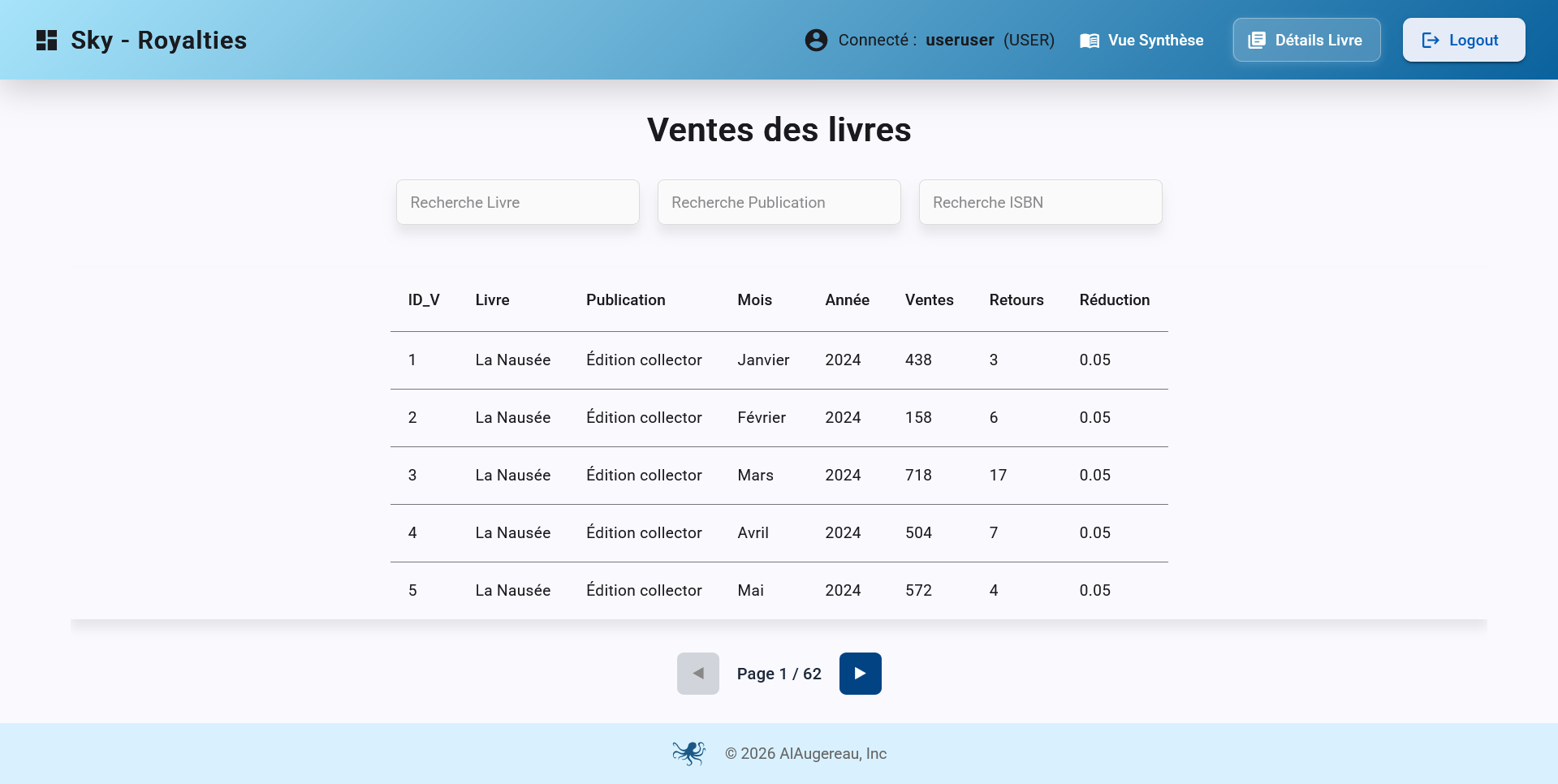Click the ID_V column header
Image resolution: width=1558 pixels, height=784 pixels.
point(424,300)
